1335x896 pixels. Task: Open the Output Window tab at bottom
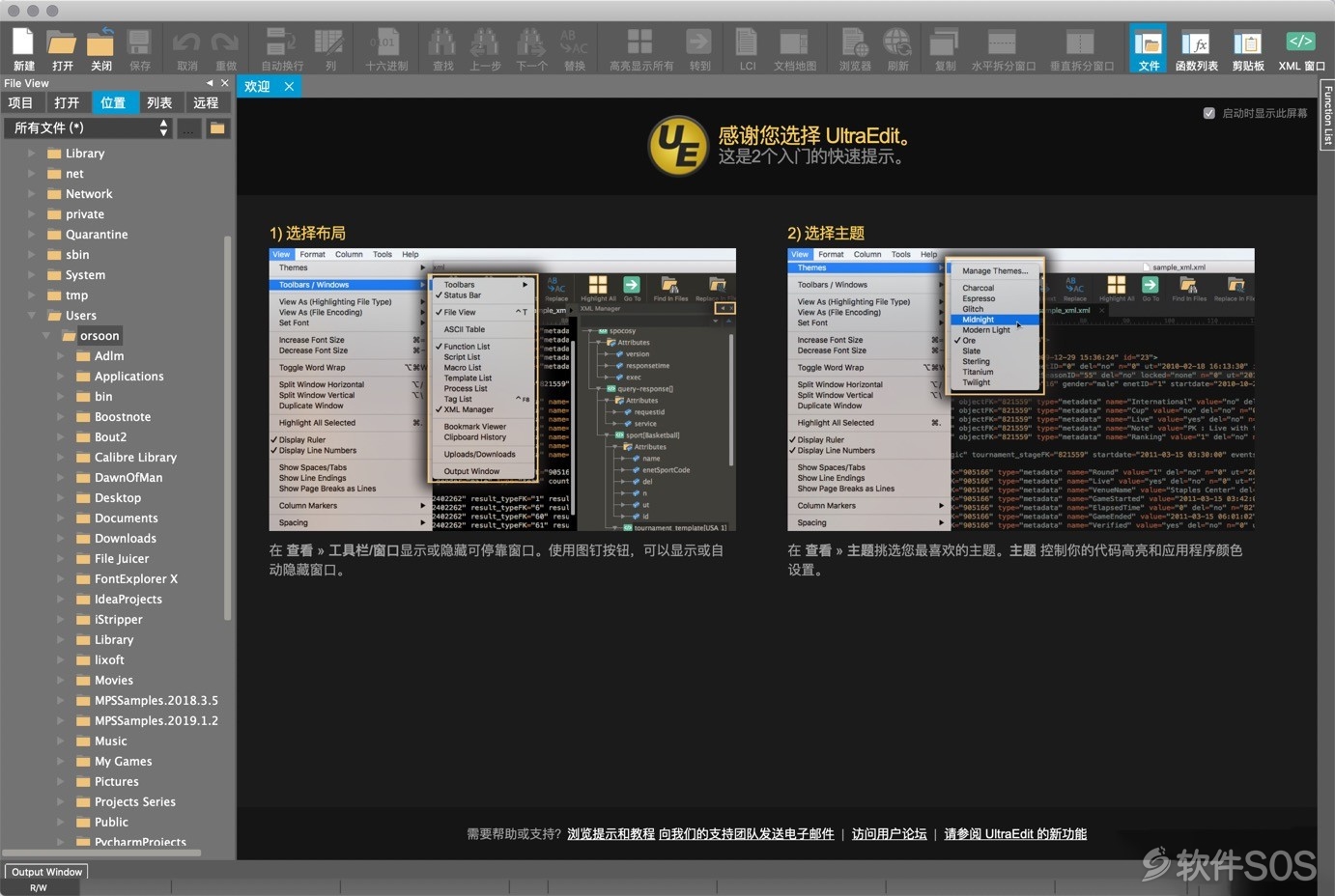coord(46,872)
